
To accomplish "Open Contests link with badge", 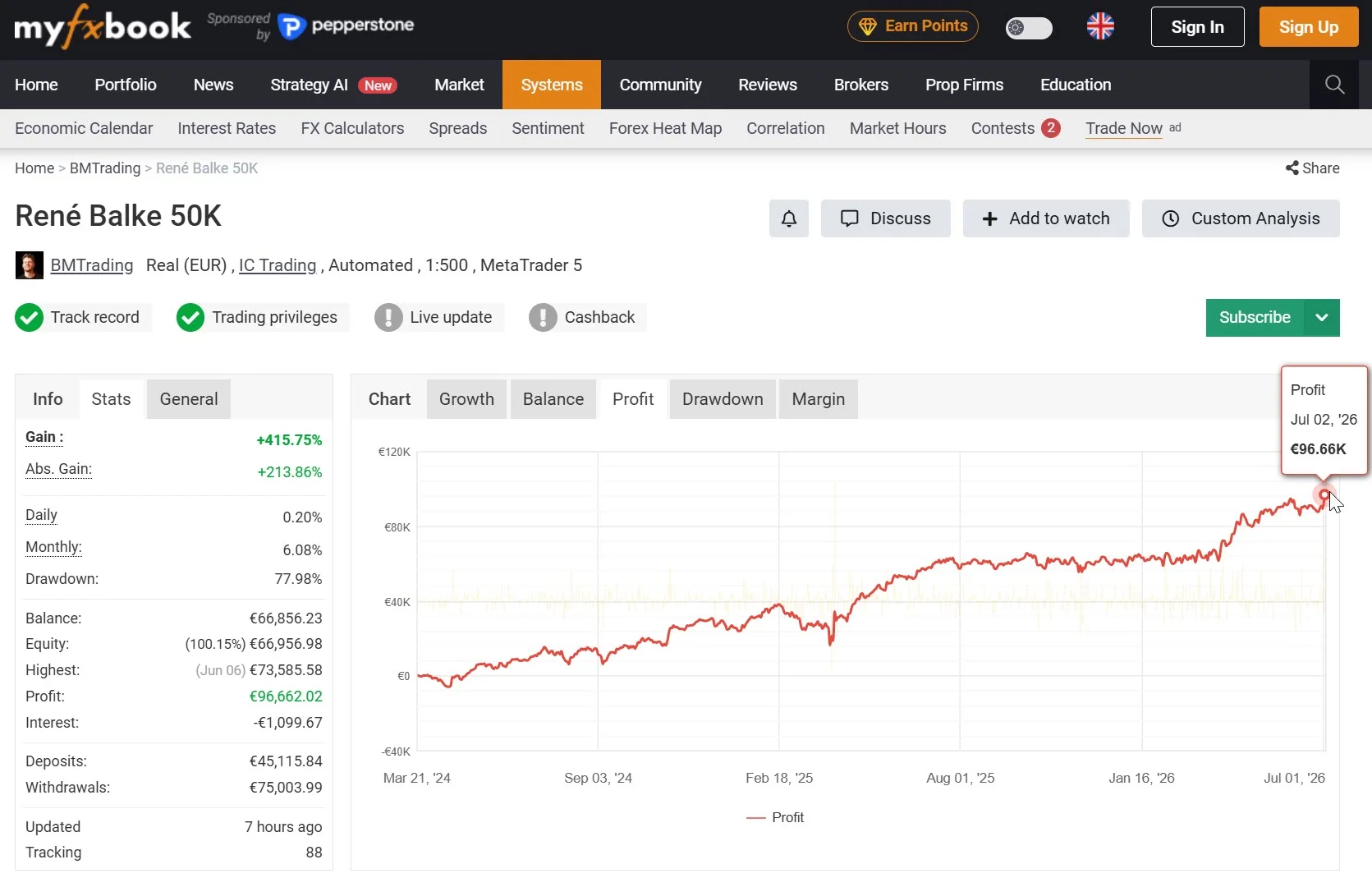I will (x=1016, y=128).
